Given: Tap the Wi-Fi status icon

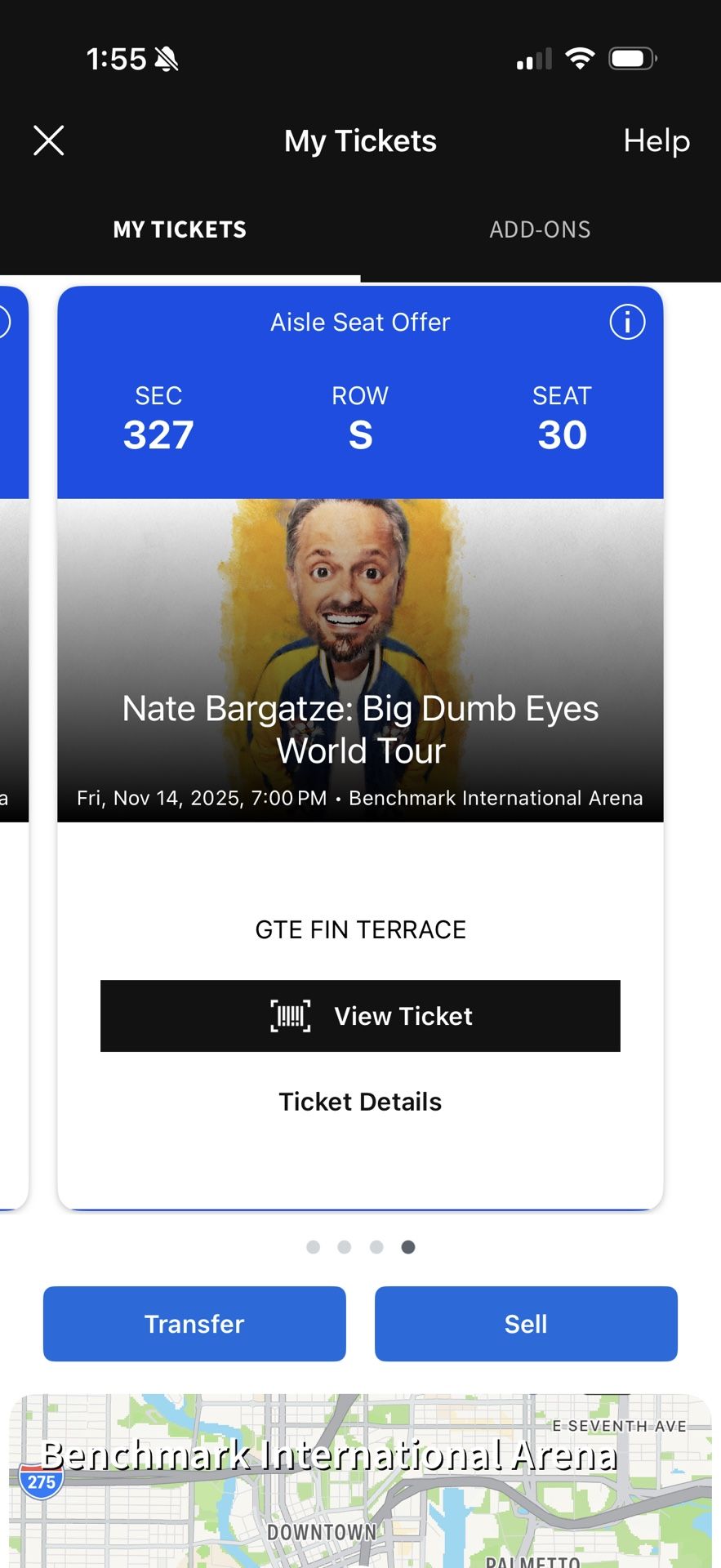Looking at the screenshot, I should pyautogui.click(x=580, y=59).
